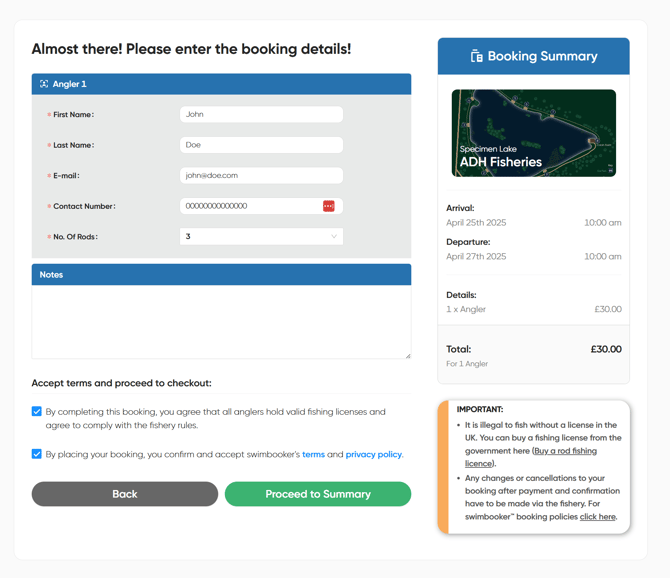Click the Contact Number input field

tap(250, 206)
